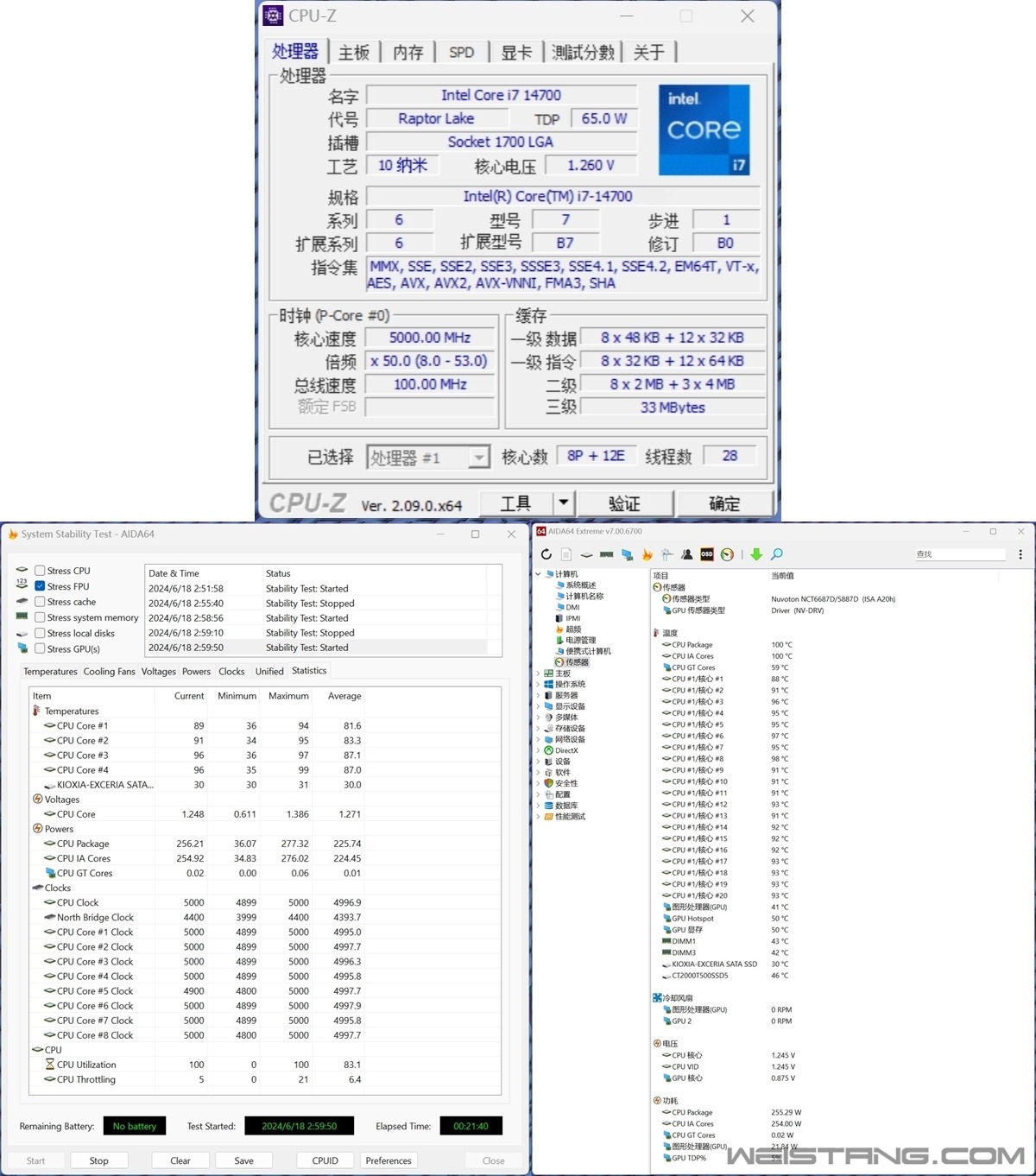Enable Stress system memory checkbox

coord(40,617)
